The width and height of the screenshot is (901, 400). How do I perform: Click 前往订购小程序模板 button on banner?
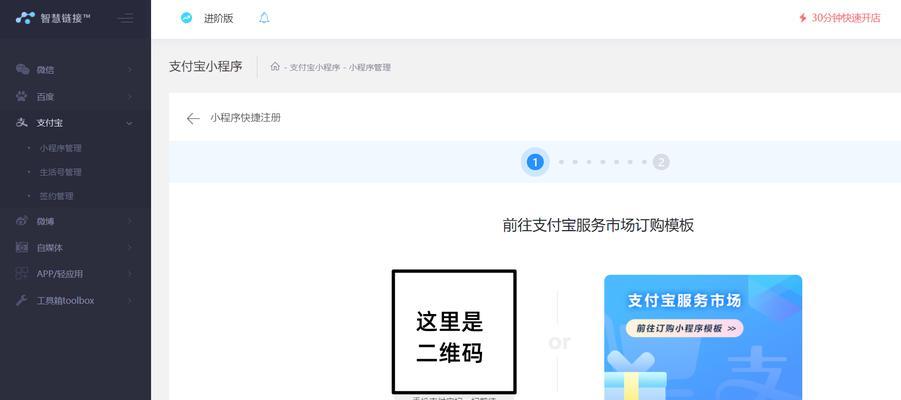pos(684,328)
